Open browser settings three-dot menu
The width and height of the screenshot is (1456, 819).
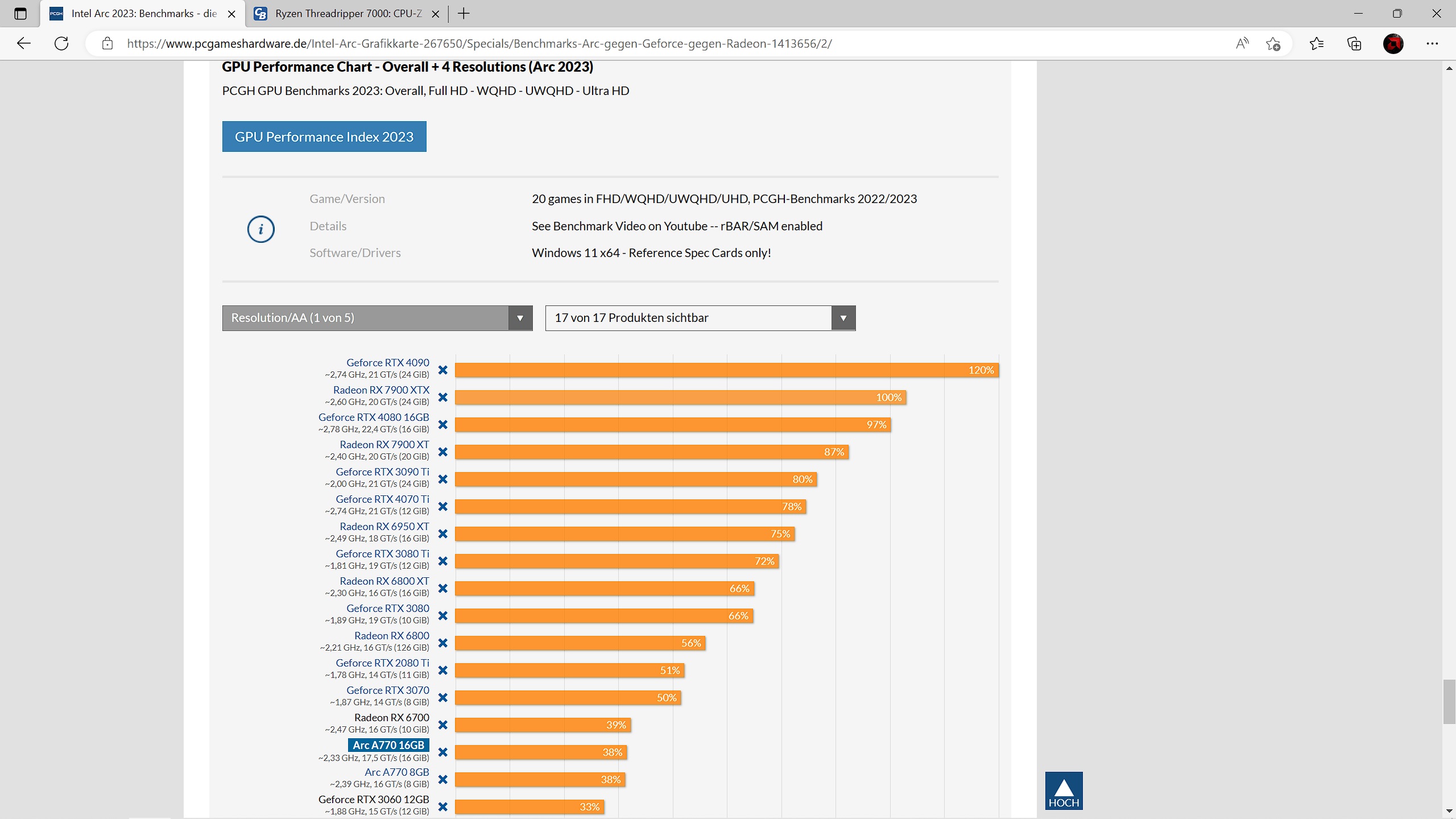click(x=1432, y=43)
